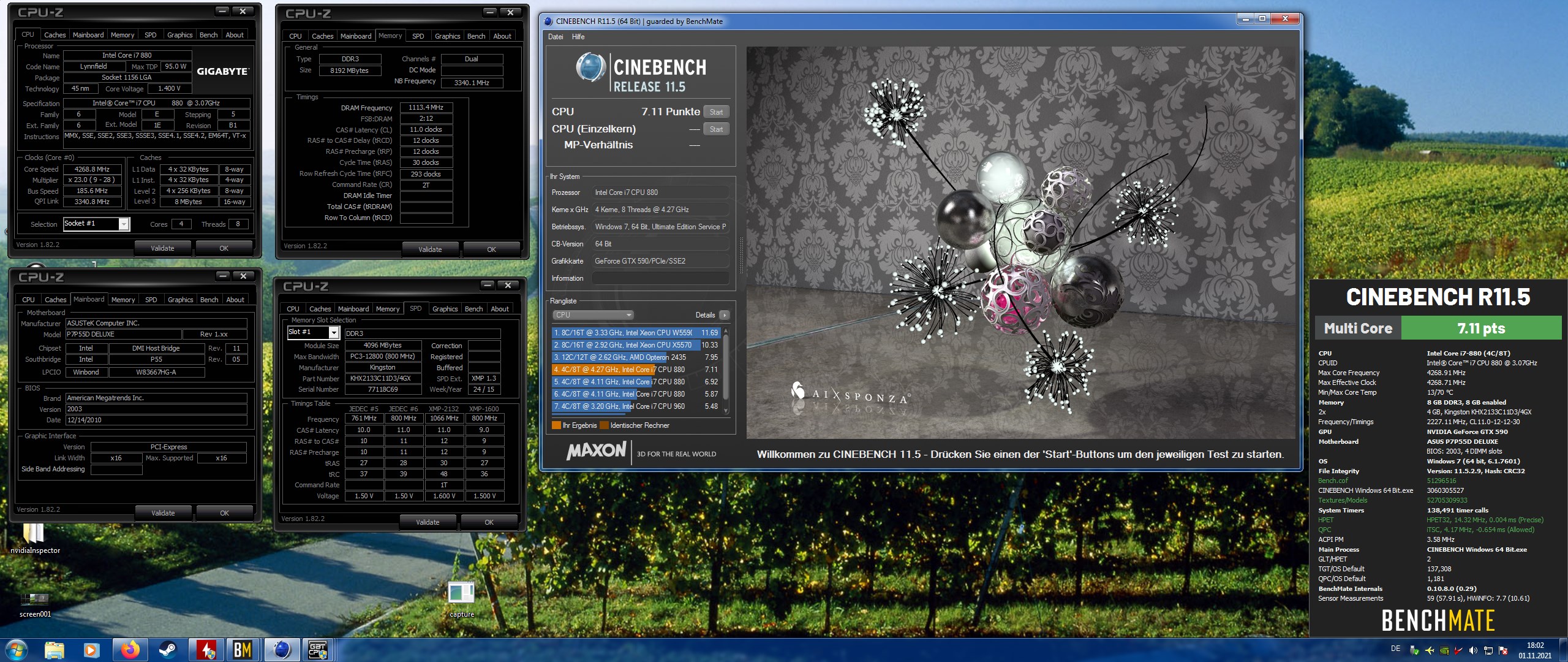Viewport: 1568px width, 662px height.
Task: Open the Datei menu in Cinebench
Action: (556, 37)
